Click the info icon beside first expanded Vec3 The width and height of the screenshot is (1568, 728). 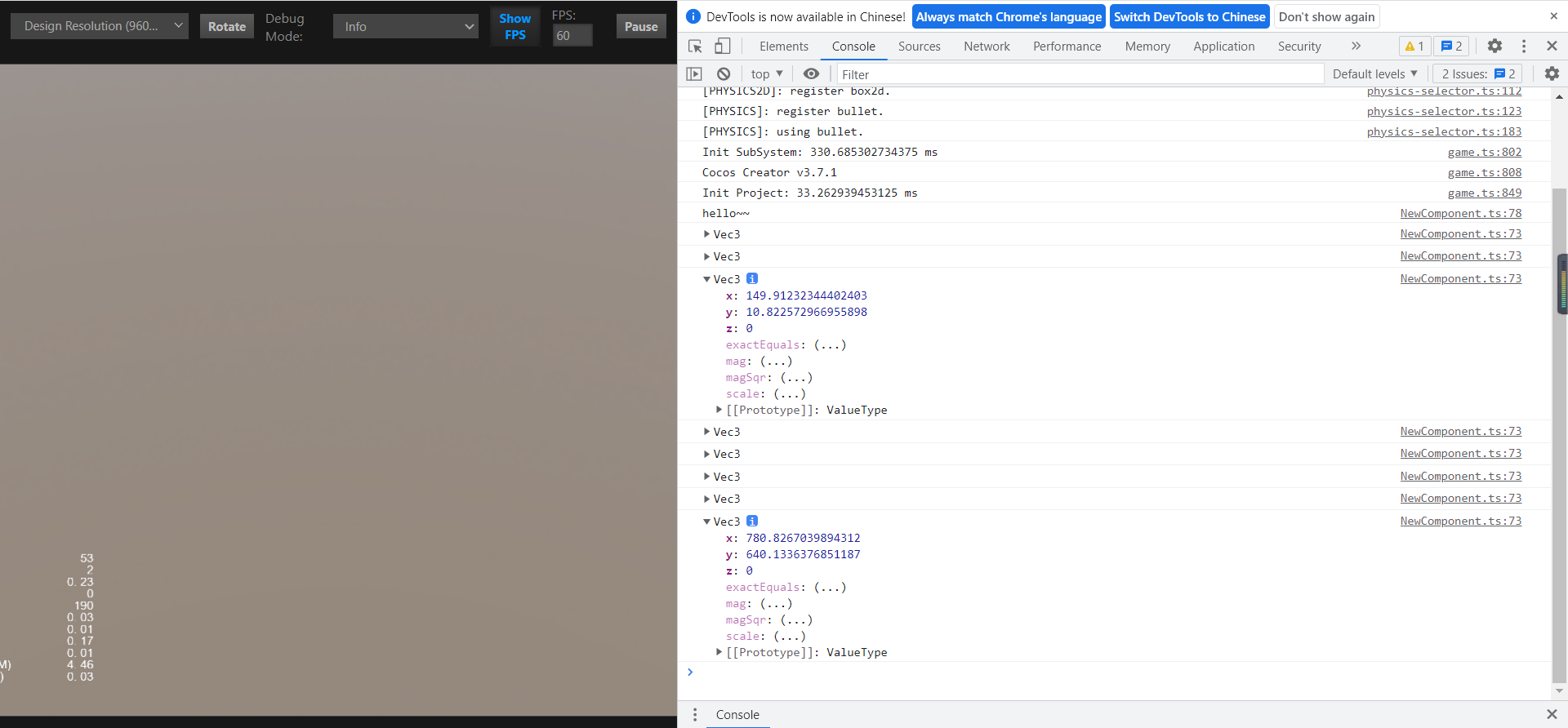coord(752,278)
